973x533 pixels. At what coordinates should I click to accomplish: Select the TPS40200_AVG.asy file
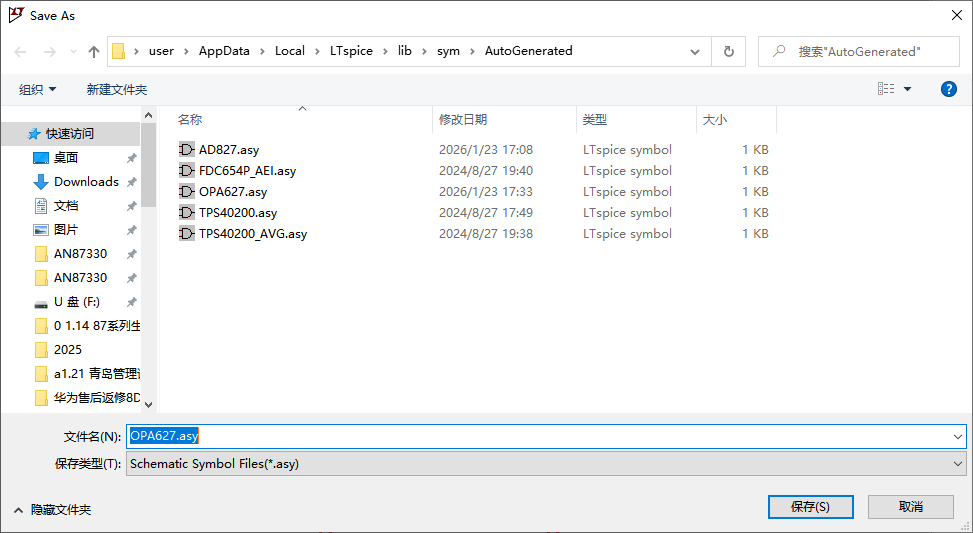[253, 234]
